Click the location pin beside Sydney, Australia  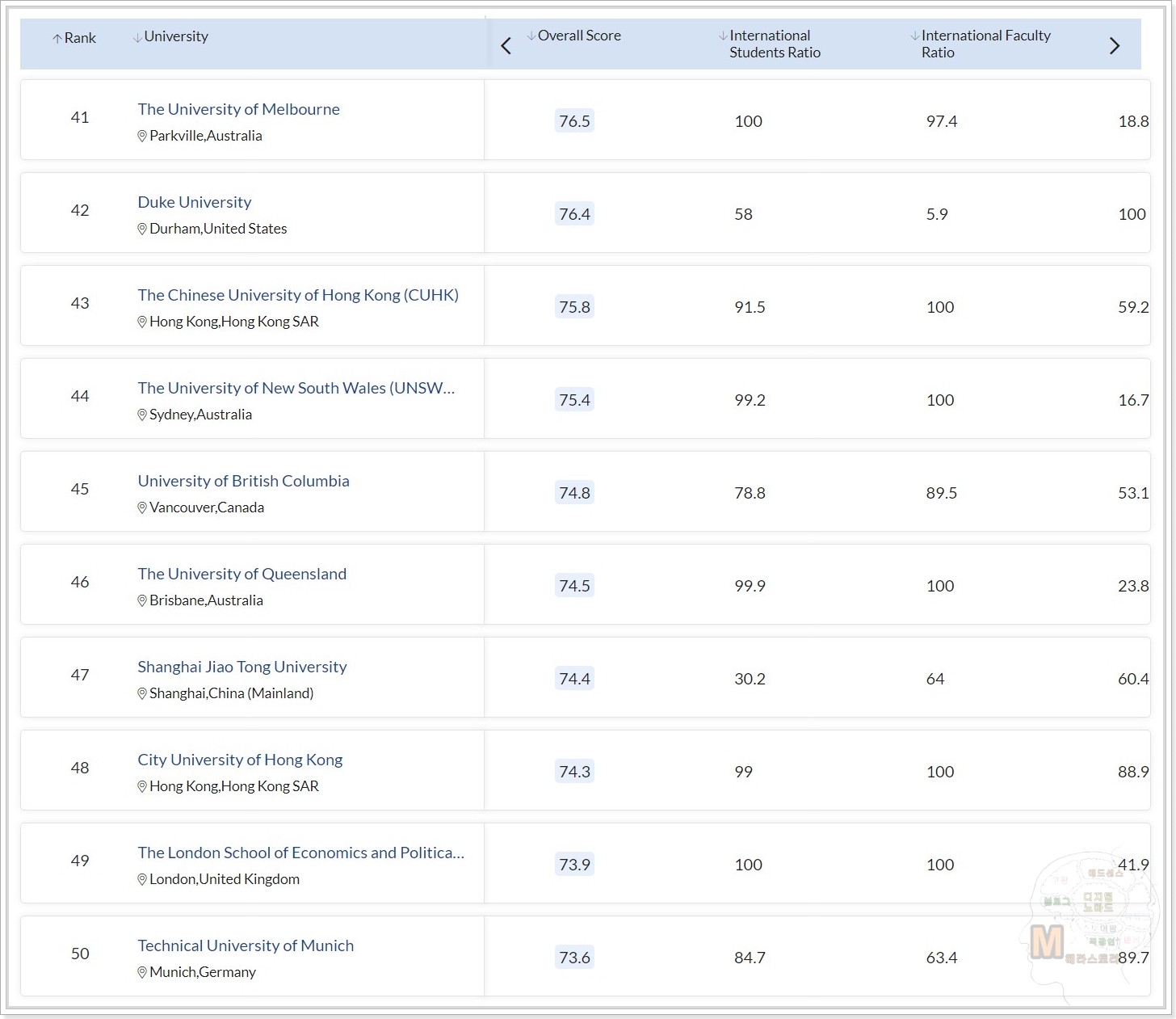[x=142, y=415]
